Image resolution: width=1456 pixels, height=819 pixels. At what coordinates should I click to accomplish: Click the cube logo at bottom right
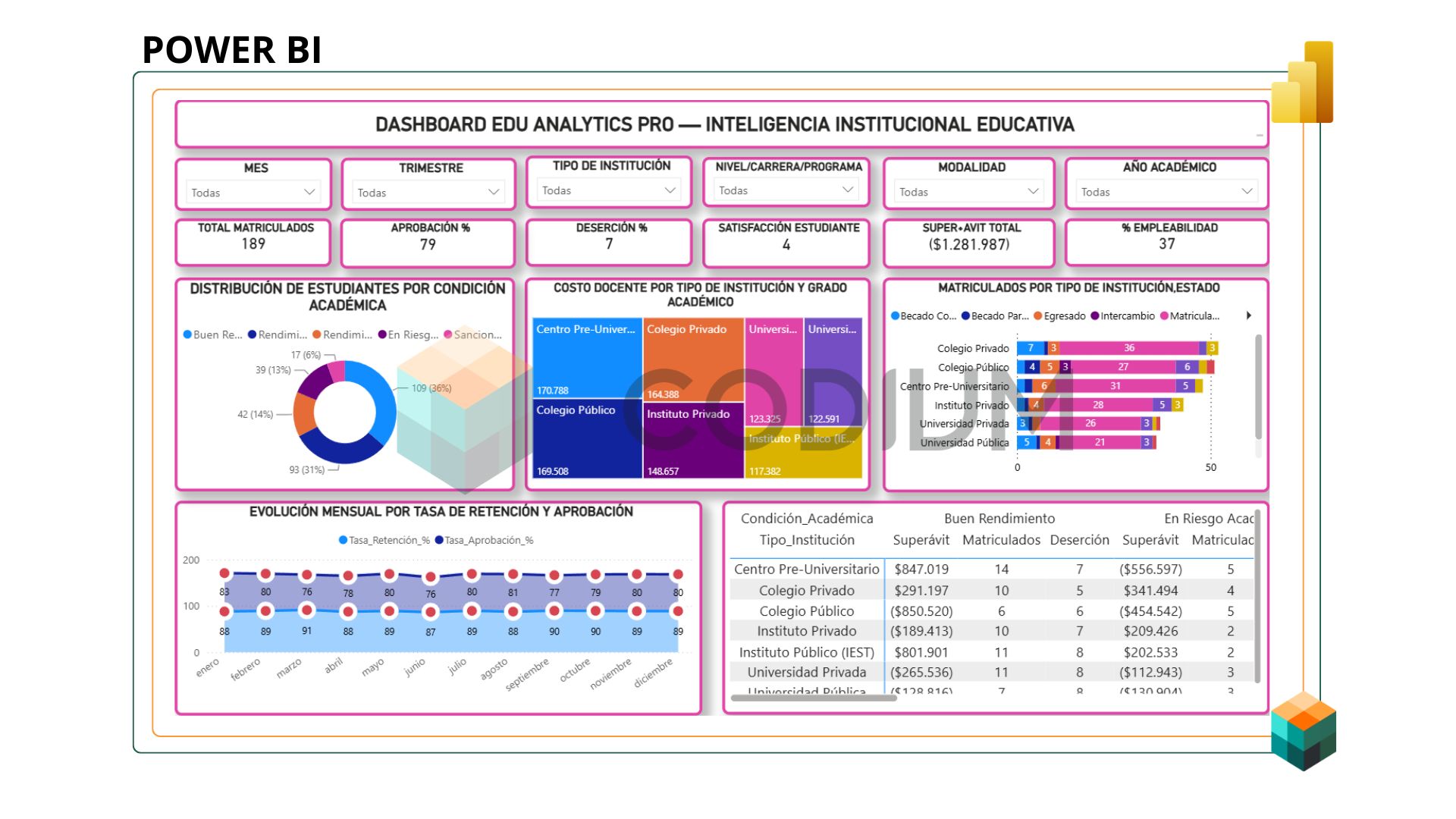(1304, 731)
